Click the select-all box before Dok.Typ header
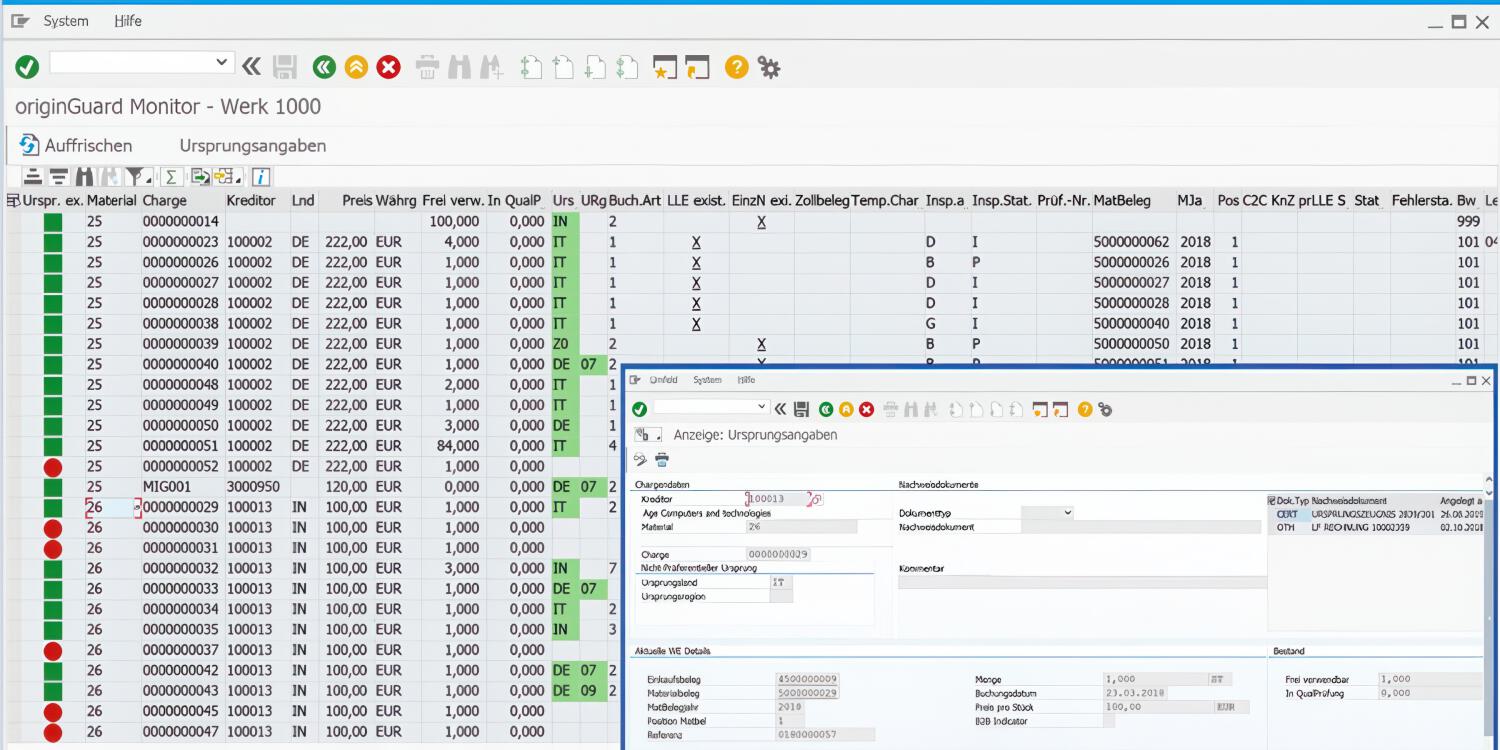Viewport: 1500px width, 750px height. (1271, 500)
